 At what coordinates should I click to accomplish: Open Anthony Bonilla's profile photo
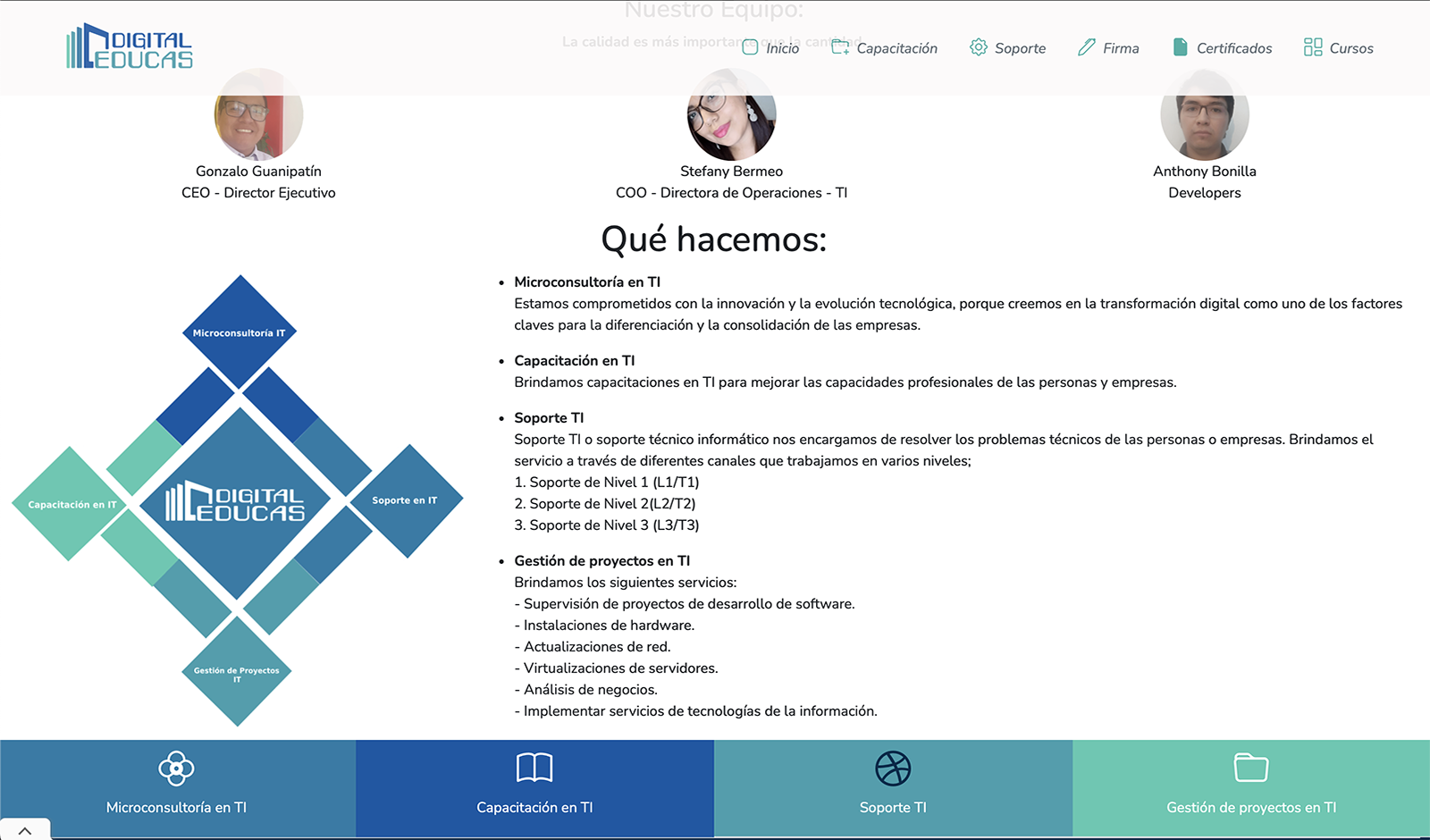tap(1204, 116)
